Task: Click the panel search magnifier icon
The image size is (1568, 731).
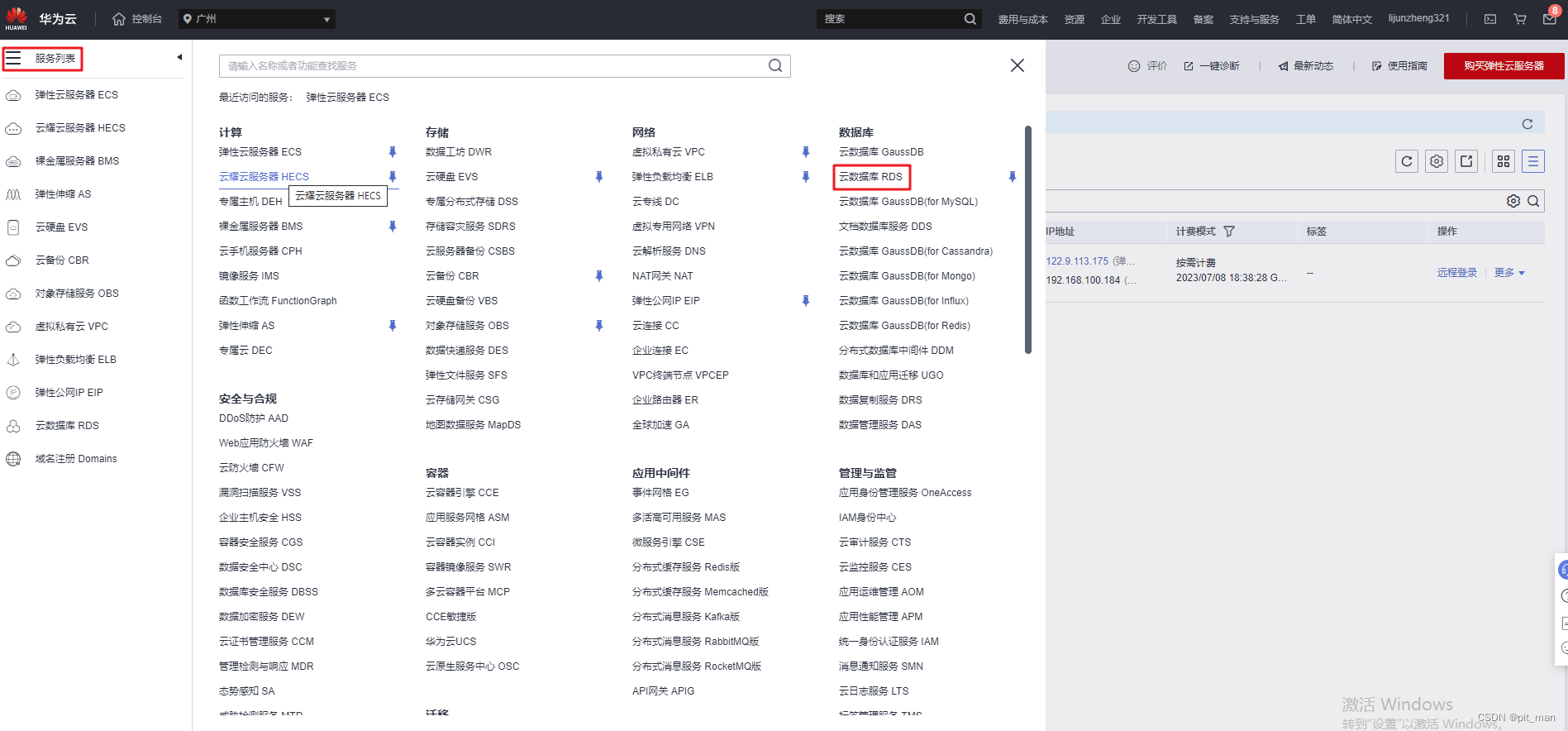Action: click(x=775, y=65)
